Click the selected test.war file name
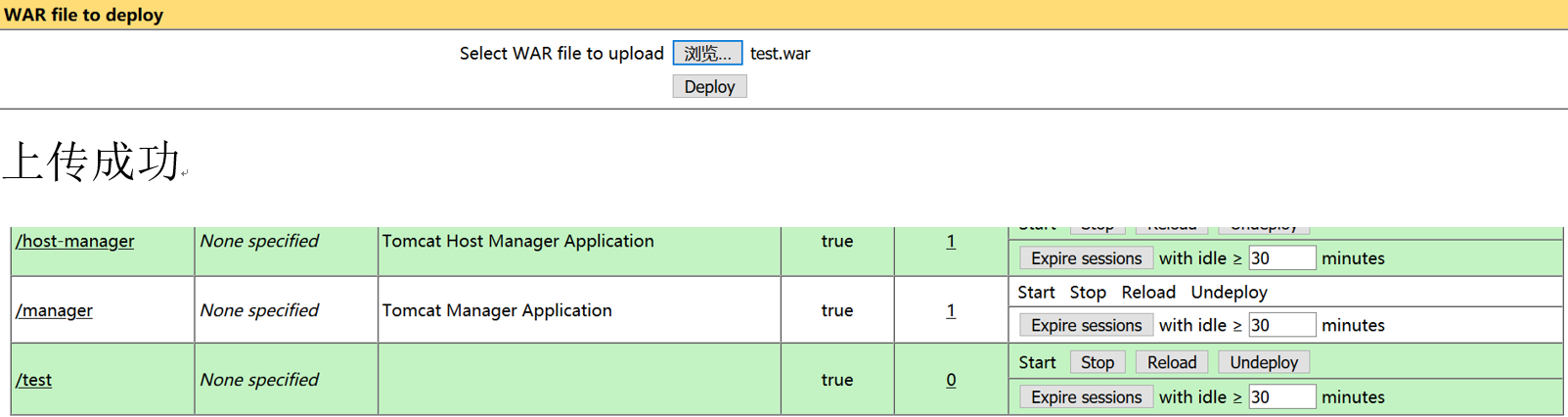 coord(780,54)
